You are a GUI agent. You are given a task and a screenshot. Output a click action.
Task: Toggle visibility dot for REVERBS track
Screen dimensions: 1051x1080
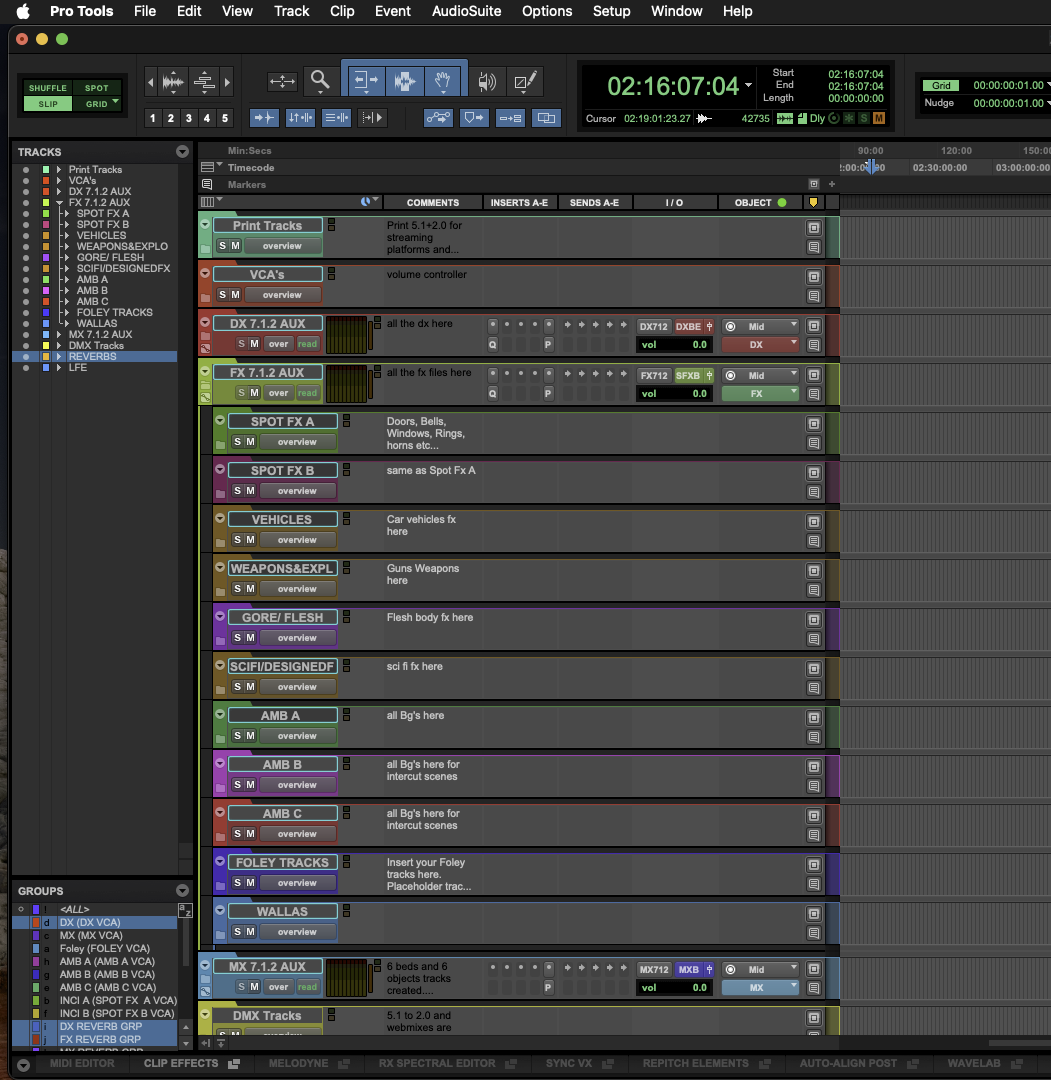pyautogui.click(x=26, y=357)
